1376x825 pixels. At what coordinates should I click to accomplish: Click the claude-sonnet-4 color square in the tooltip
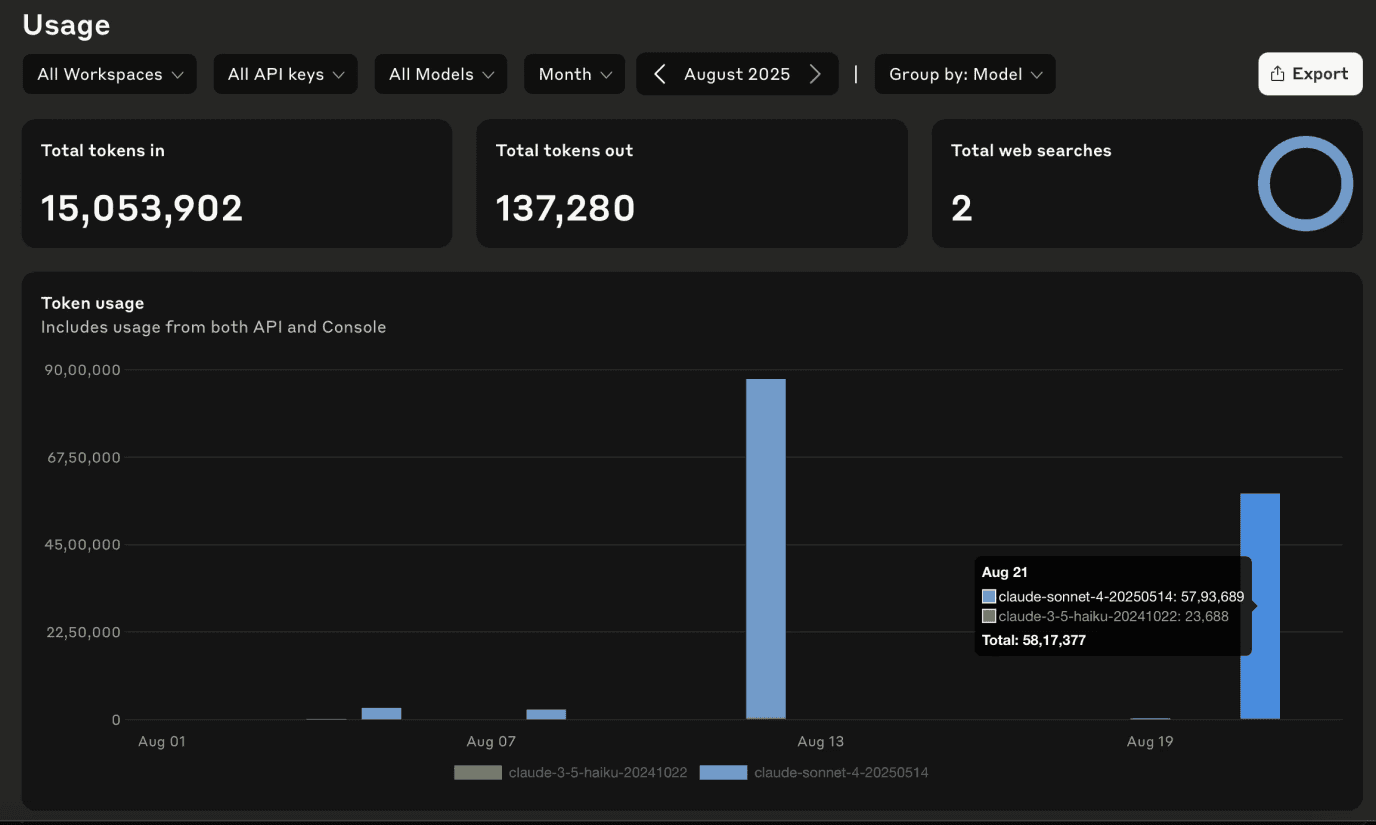tap(988, 595)
